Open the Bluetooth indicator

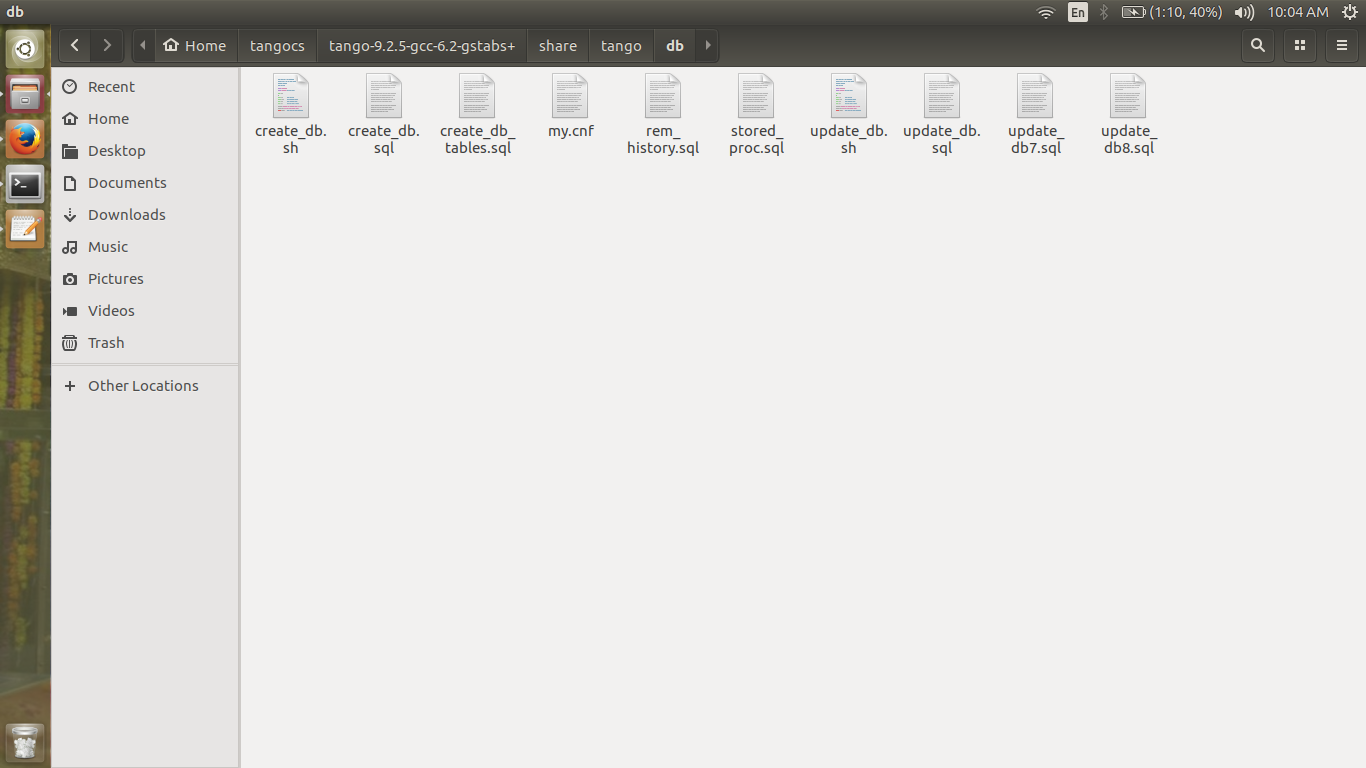(x=1105, y=12)
